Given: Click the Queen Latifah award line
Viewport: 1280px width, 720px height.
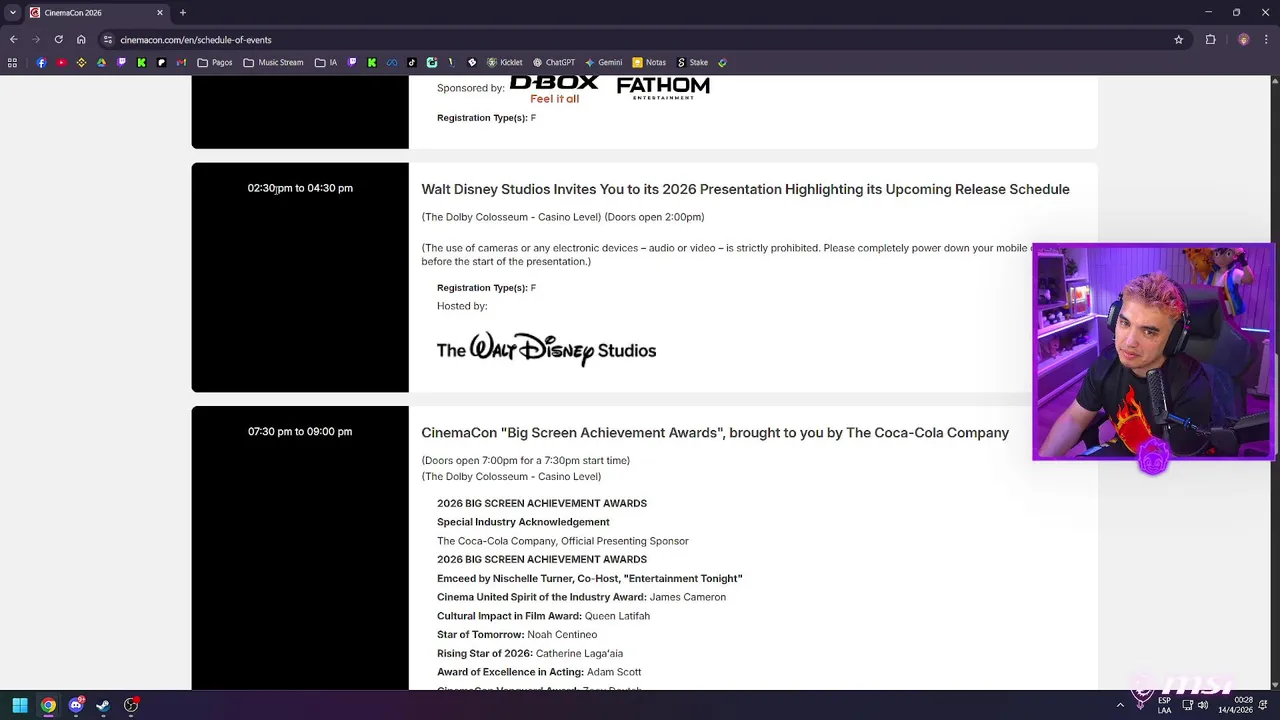Looking at the screenshot, I should pos(543,616).
